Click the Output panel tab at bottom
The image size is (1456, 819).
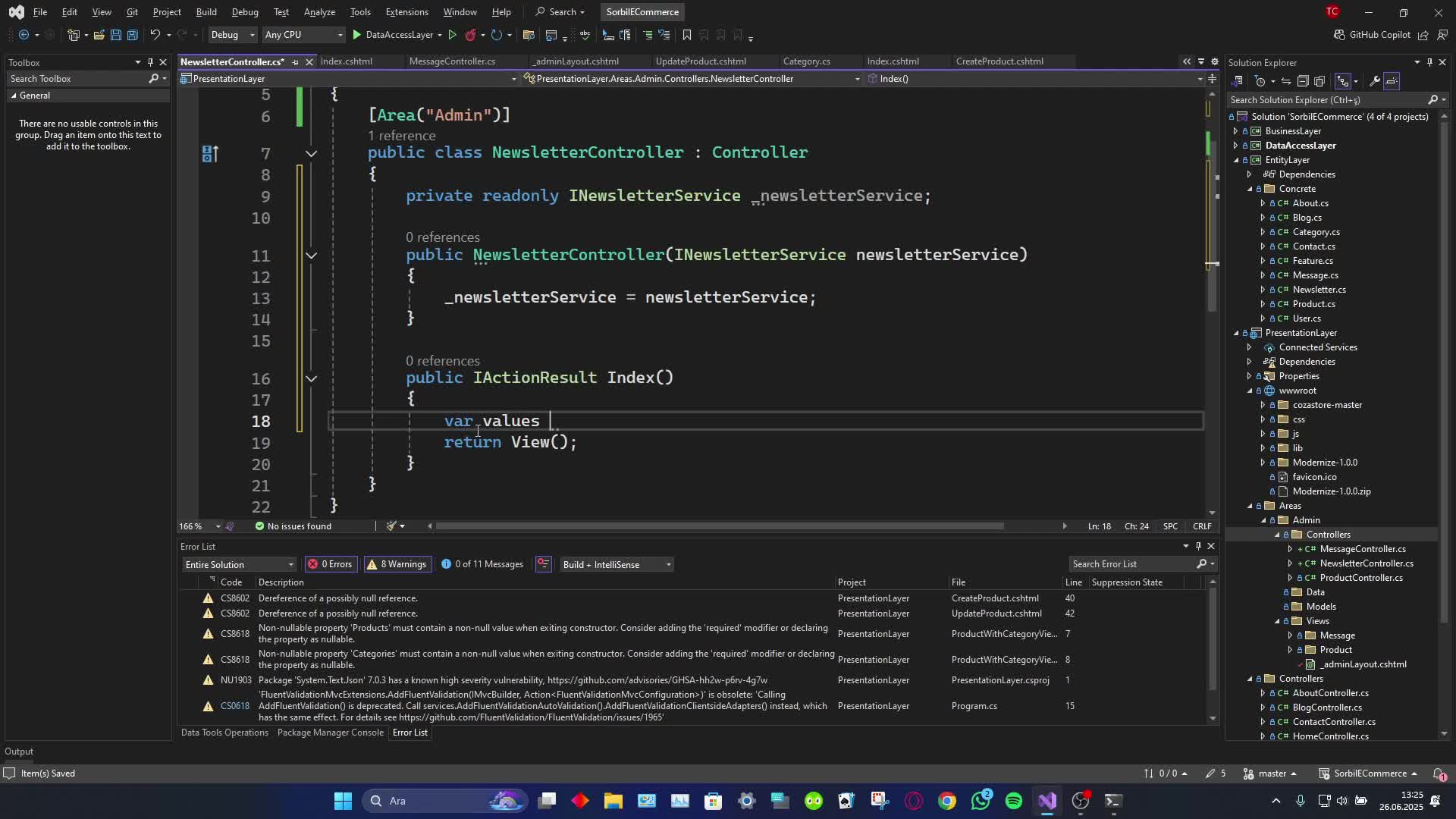(19, 752)
